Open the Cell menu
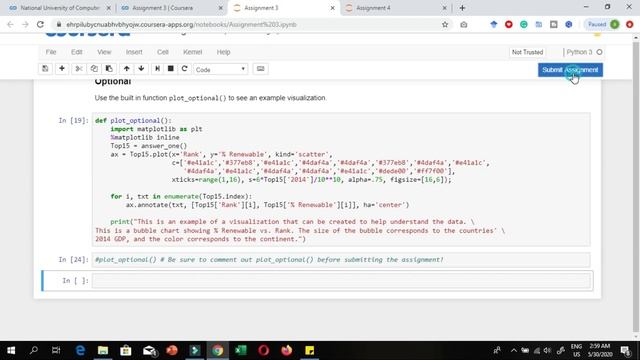 point(163,52)
